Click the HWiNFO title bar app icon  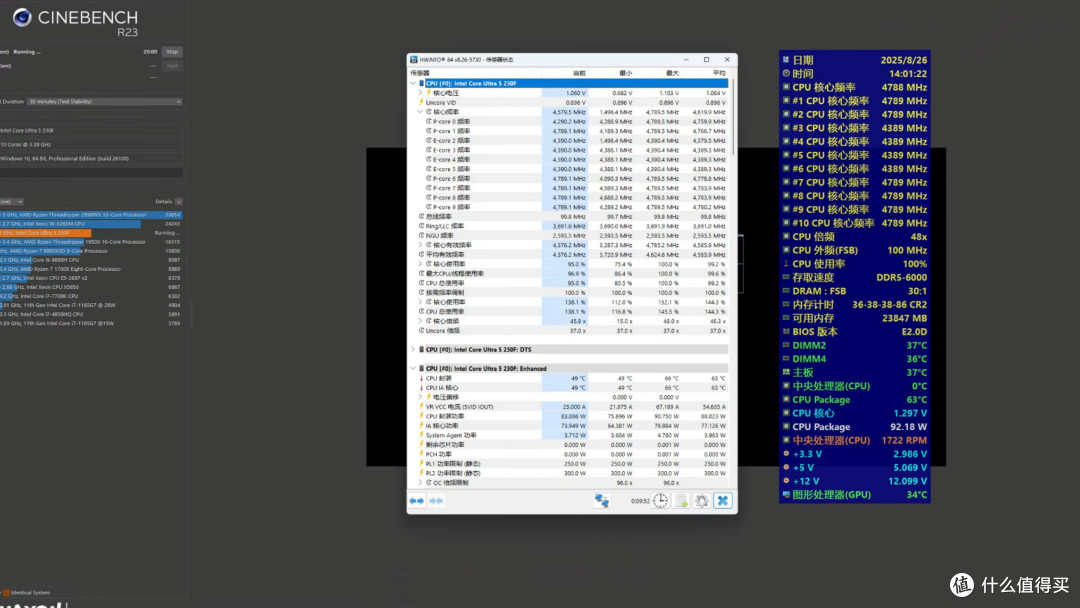coord(413,59)
